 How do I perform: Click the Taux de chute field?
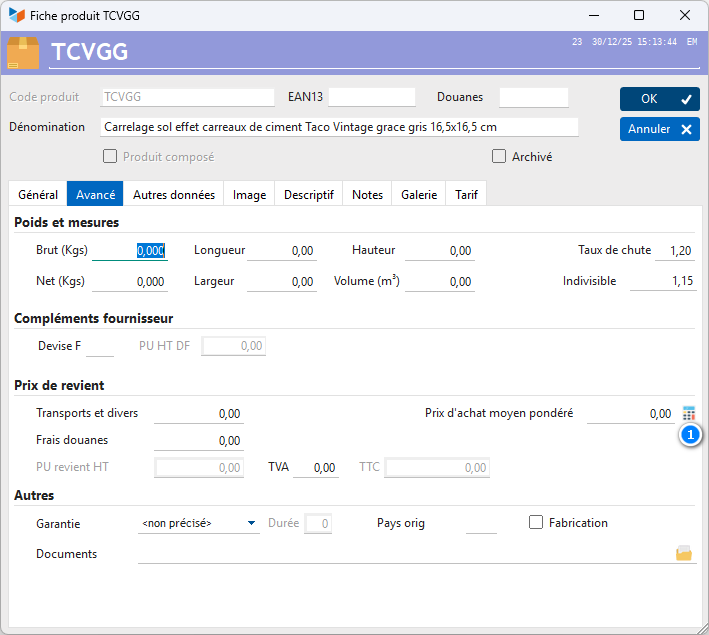(x=675, y=251)
